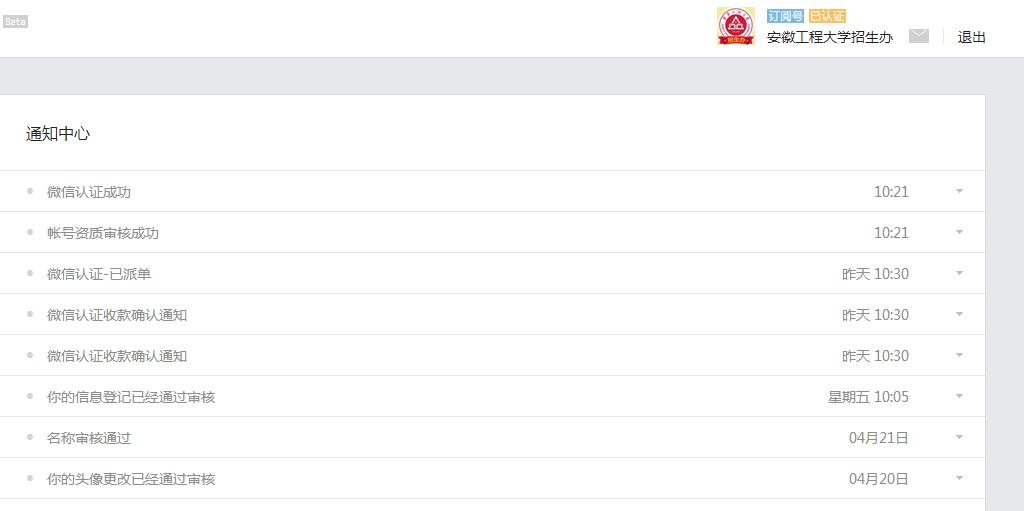Open the 微信认证-已派单 notification
This screenshot has height=511, width=1024.
coord(99,274)
